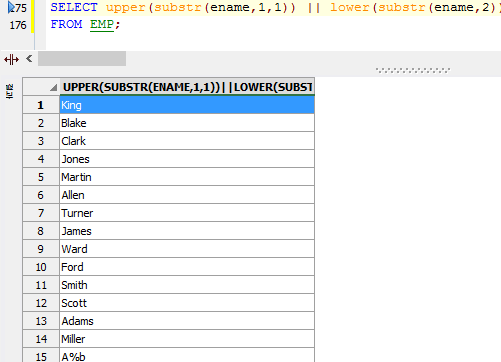Place cursor on EMP table name in editor

point(102,24)
